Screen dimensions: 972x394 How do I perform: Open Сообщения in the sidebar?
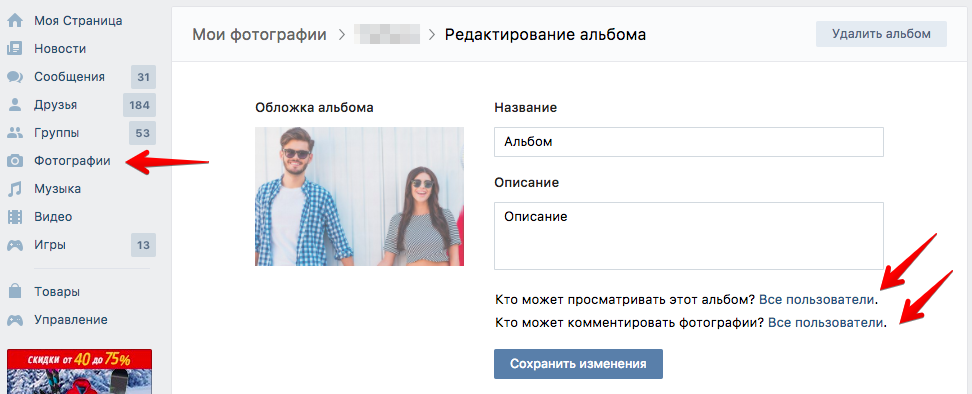pos(69,77)
